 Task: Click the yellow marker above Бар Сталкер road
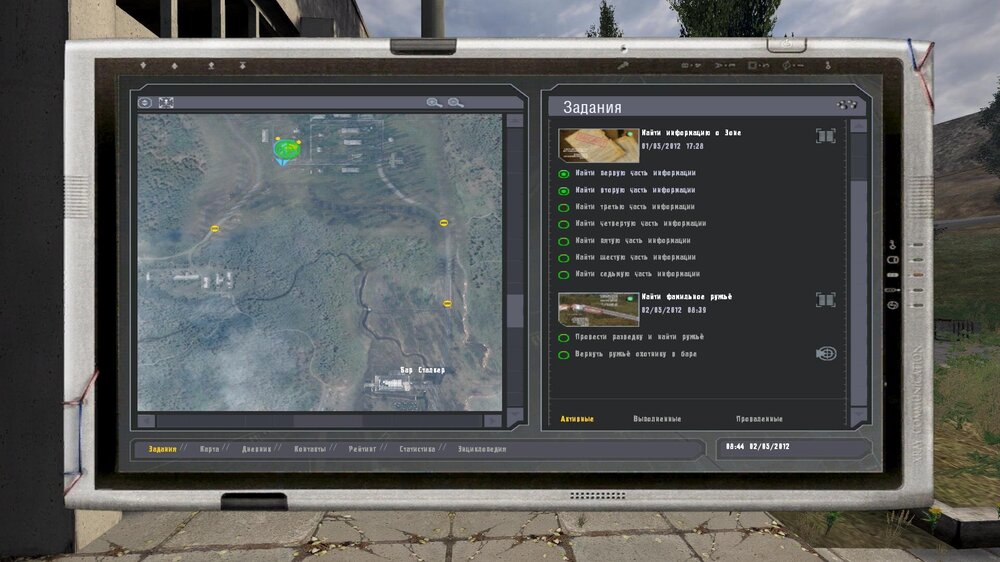(448, 304)
